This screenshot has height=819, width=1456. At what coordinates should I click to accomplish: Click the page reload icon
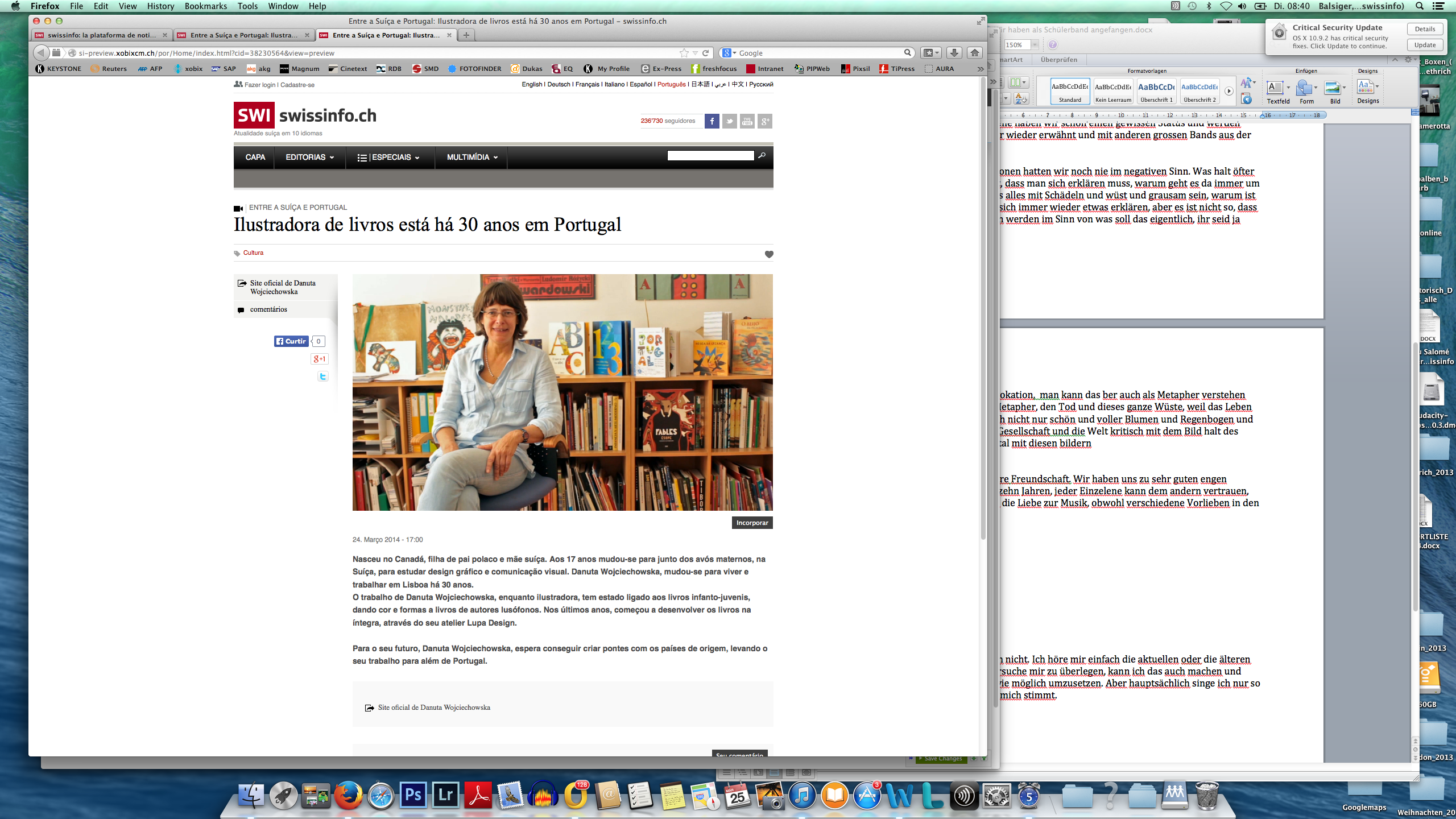pos(706,53)
